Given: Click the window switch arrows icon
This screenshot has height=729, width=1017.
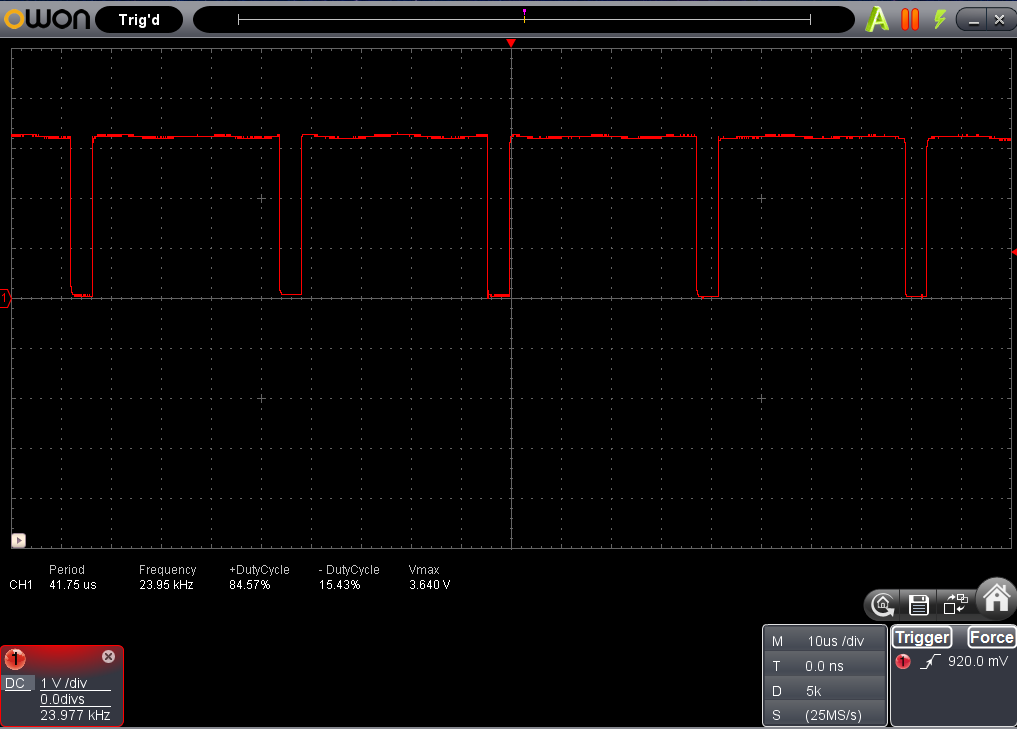Looking at the screenshot, I should [x=955, y=604].
